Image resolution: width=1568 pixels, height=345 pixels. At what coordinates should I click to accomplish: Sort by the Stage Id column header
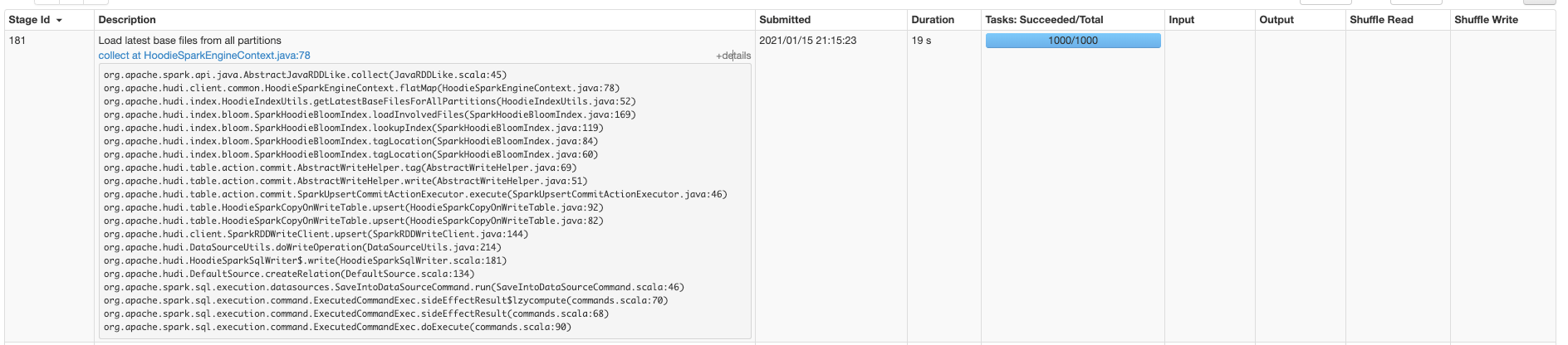(29, 20)
